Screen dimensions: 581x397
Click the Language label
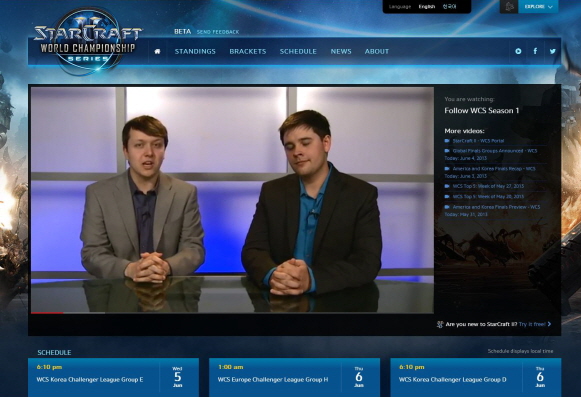(400, 7)
